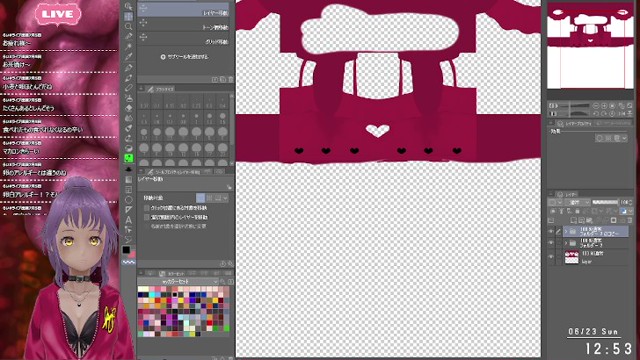Select the magnifier Zoom tool
Viewport: 640px width, 360px height.
coord(128,27)
